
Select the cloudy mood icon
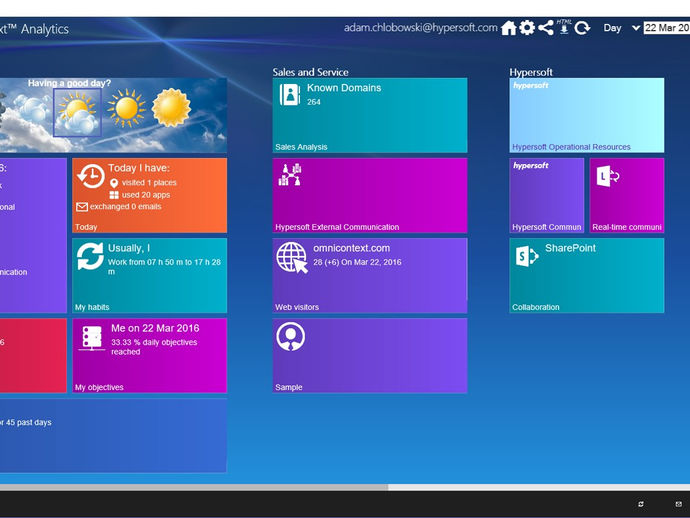(x=32, y=108)
